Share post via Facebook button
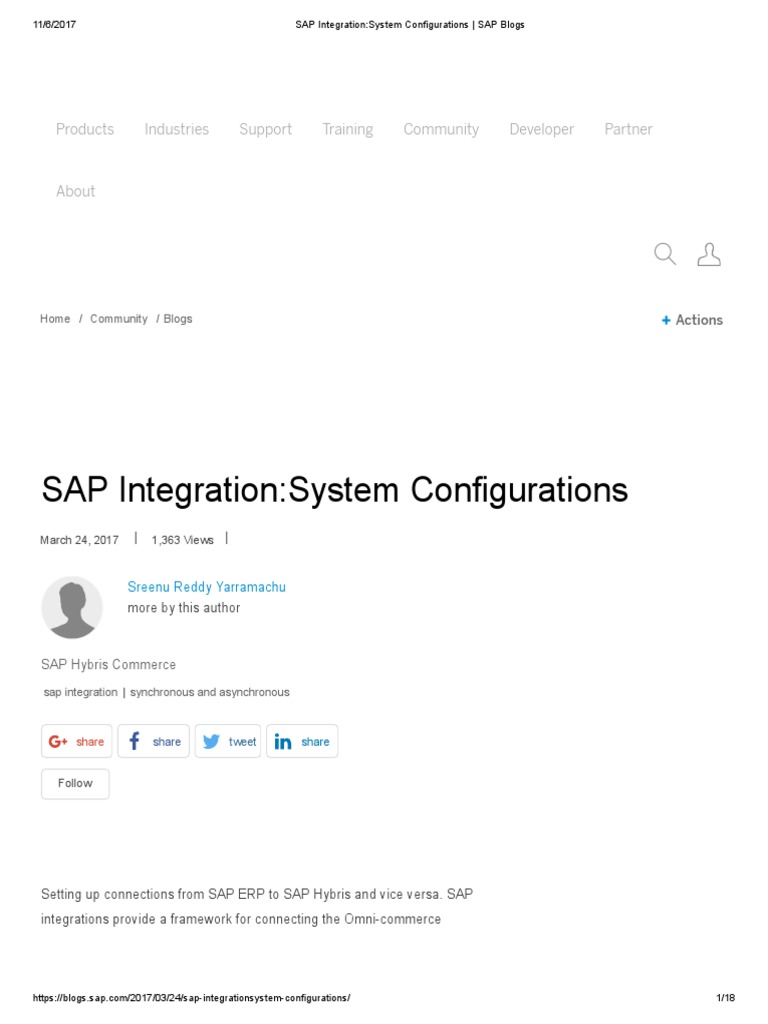This screenshot has height=1024, width=768. (x=153, y=741)
